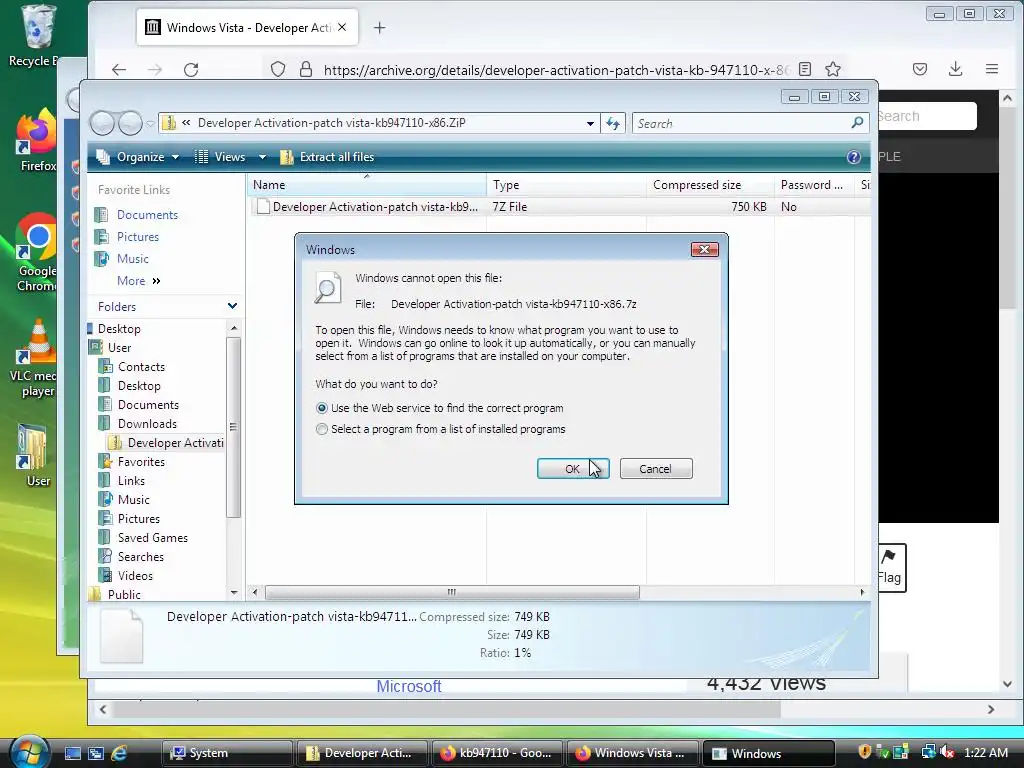Sort by the Password column header
This screenshot has height=768, width=1024.
pos(814,185)
